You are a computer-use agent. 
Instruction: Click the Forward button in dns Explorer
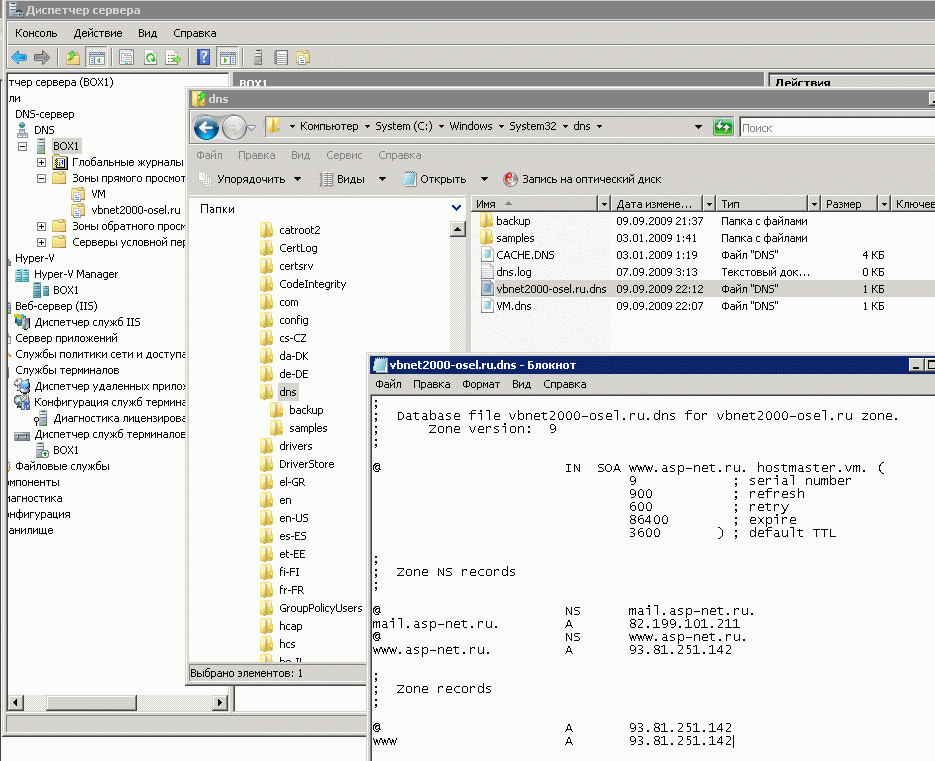coord(234,127)
